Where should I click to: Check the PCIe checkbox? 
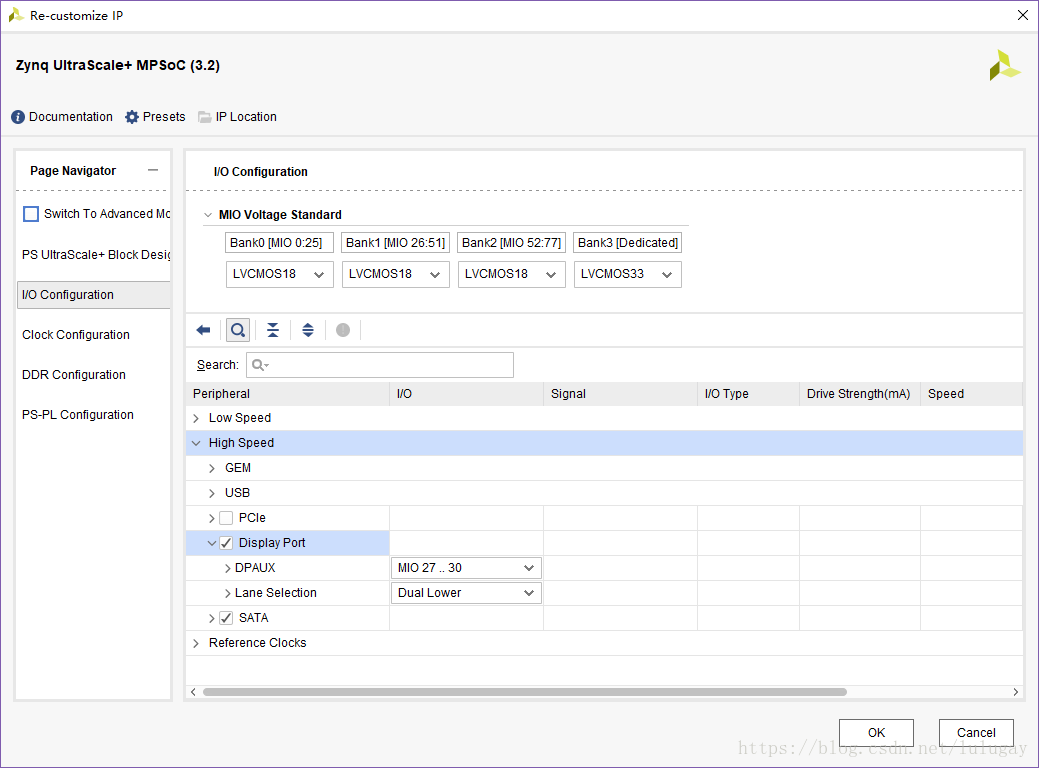(226, 518)
